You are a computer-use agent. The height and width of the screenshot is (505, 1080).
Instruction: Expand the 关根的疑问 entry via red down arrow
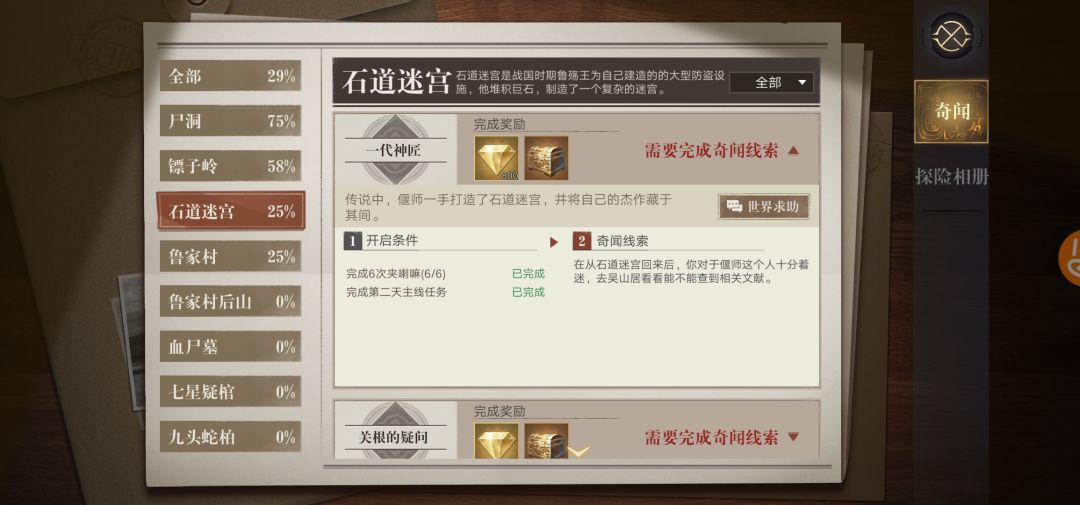793,437
